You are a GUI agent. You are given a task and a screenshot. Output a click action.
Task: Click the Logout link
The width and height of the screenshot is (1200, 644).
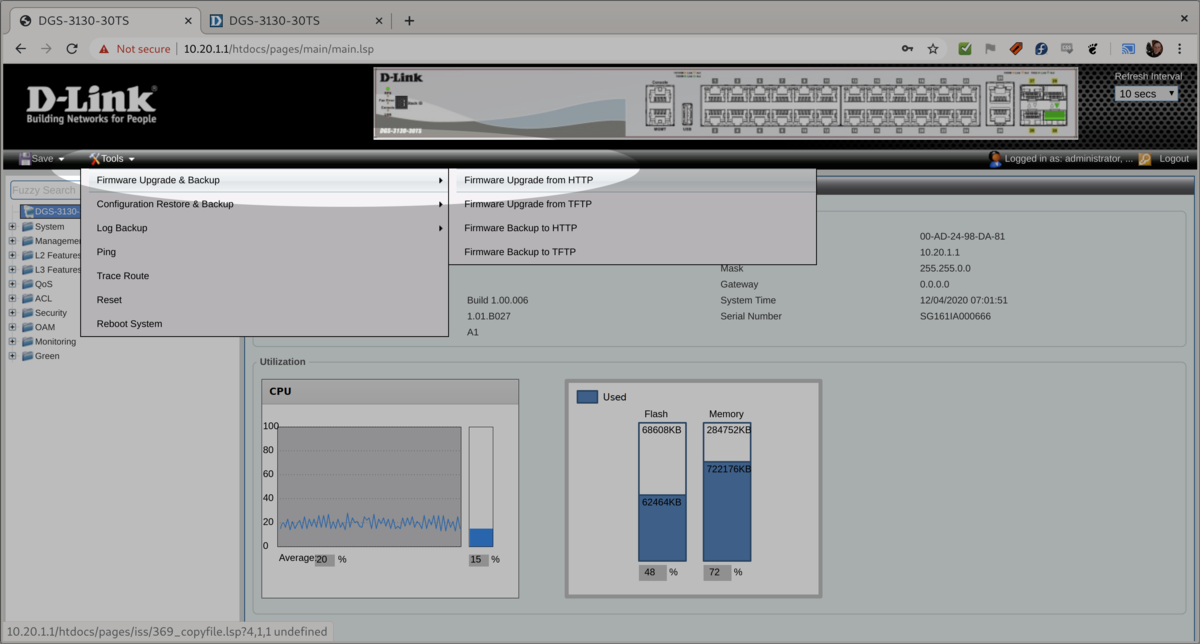[1174, 159]
